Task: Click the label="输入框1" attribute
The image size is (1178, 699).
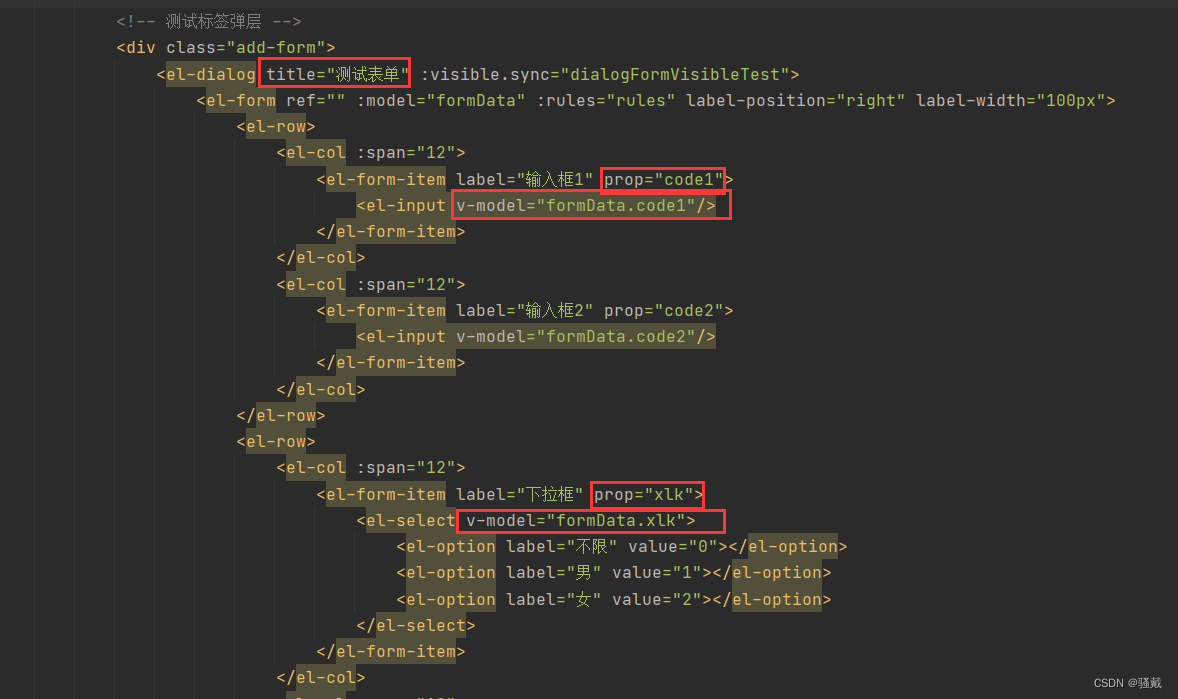Action: [525, 179]
